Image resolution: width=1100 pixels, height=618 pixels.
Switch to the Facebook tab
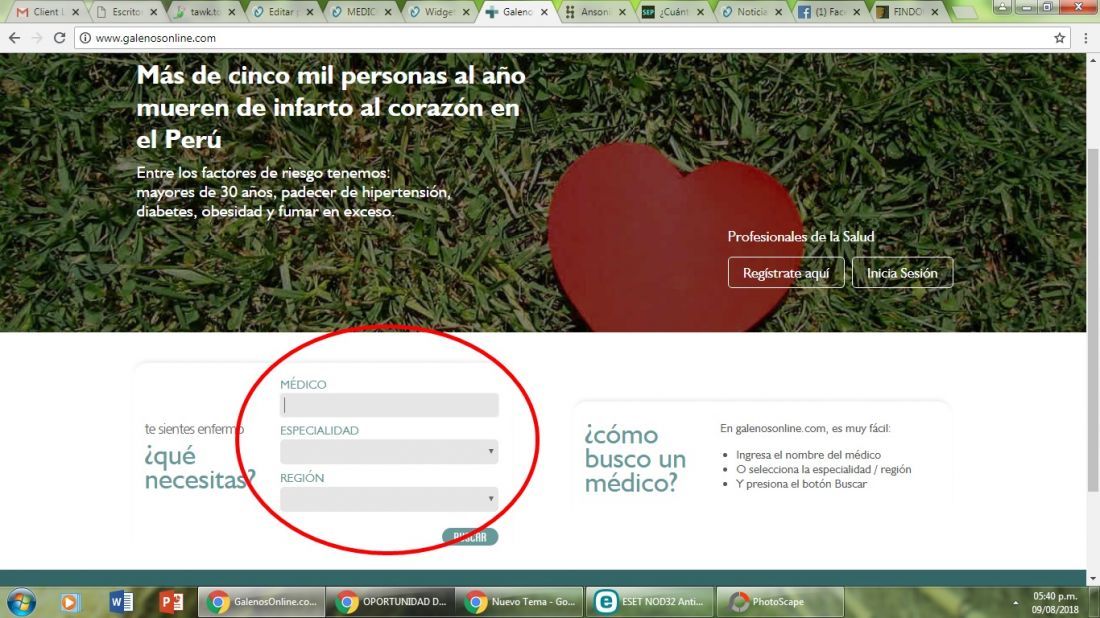(x=829, y=12)
